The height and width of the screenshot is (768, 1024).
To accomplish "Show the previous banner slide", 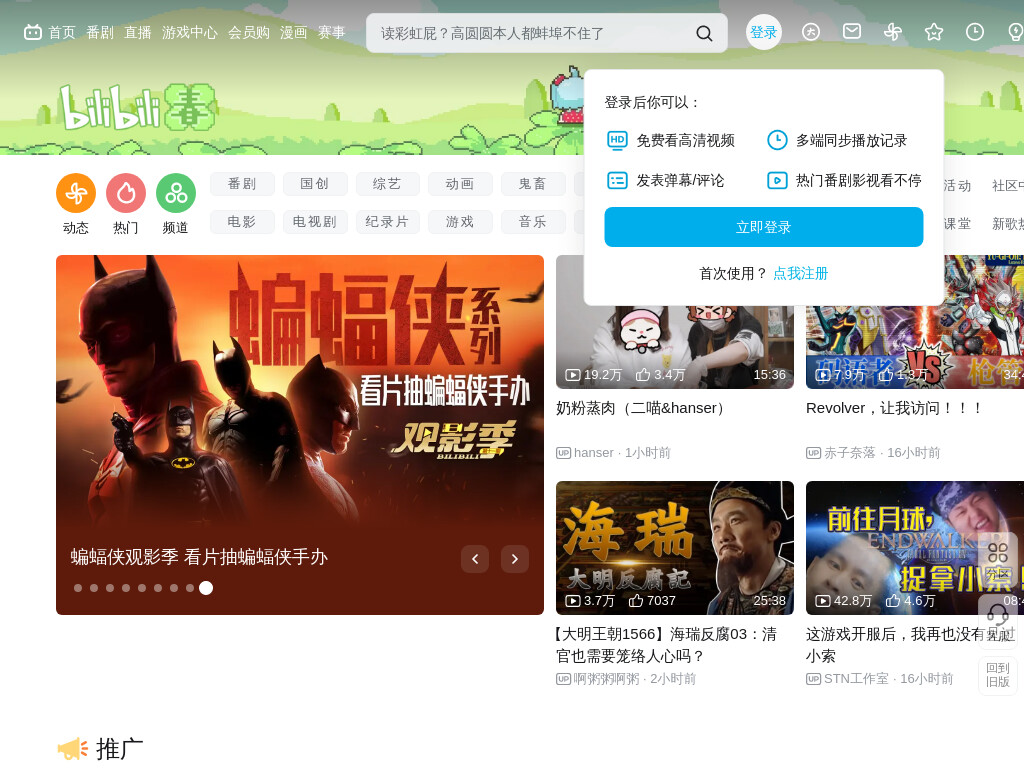I will (475, 559).
